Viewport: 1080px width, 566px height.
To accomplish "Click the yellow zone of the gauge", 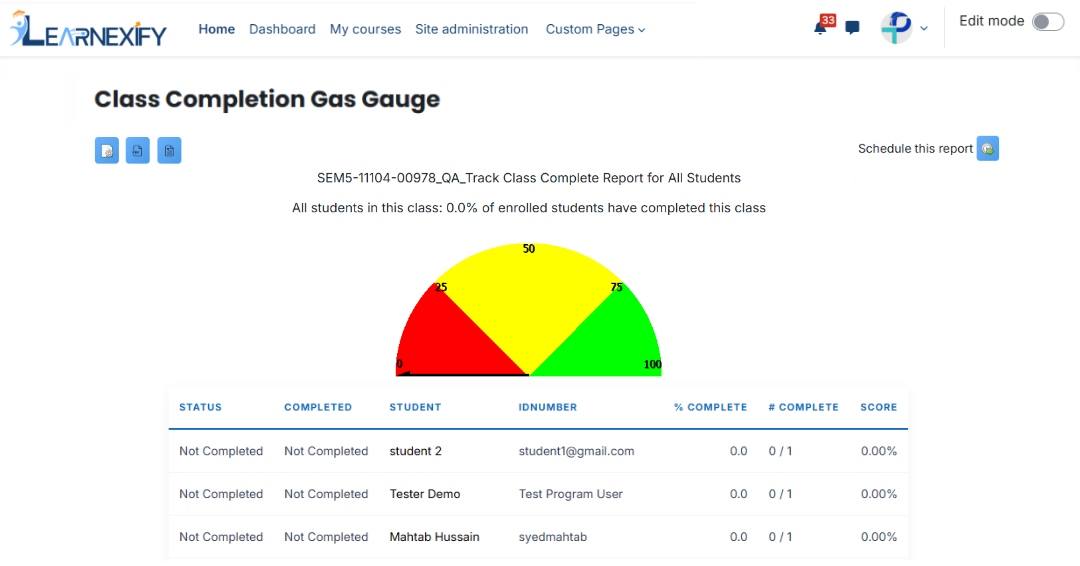I will [x=529, y=303].
